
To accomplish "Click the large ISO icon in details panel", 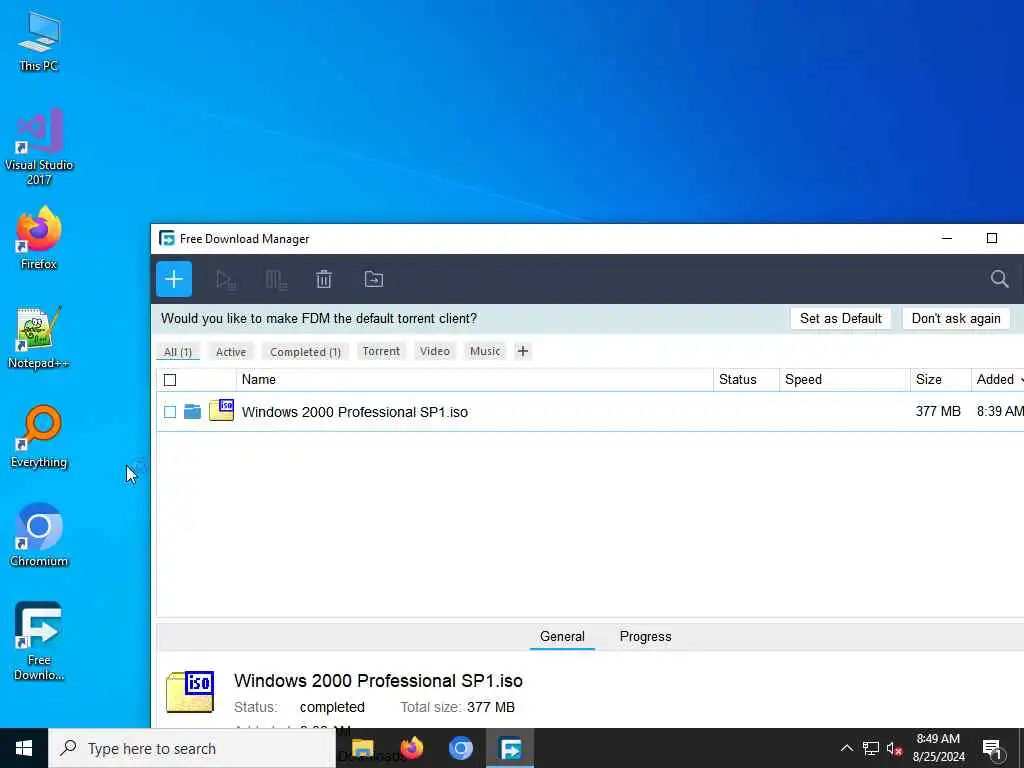I will (x=190, y=692).
